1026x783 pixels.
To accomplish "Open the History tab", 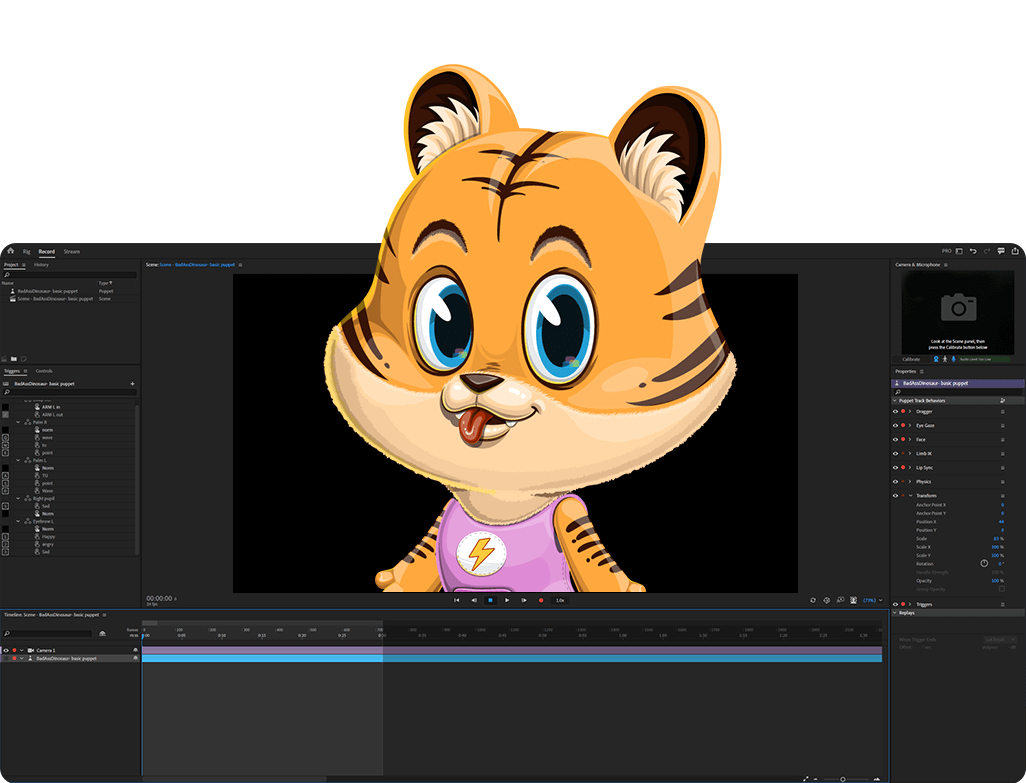I will pyautogui.click(x=41, y=265).
